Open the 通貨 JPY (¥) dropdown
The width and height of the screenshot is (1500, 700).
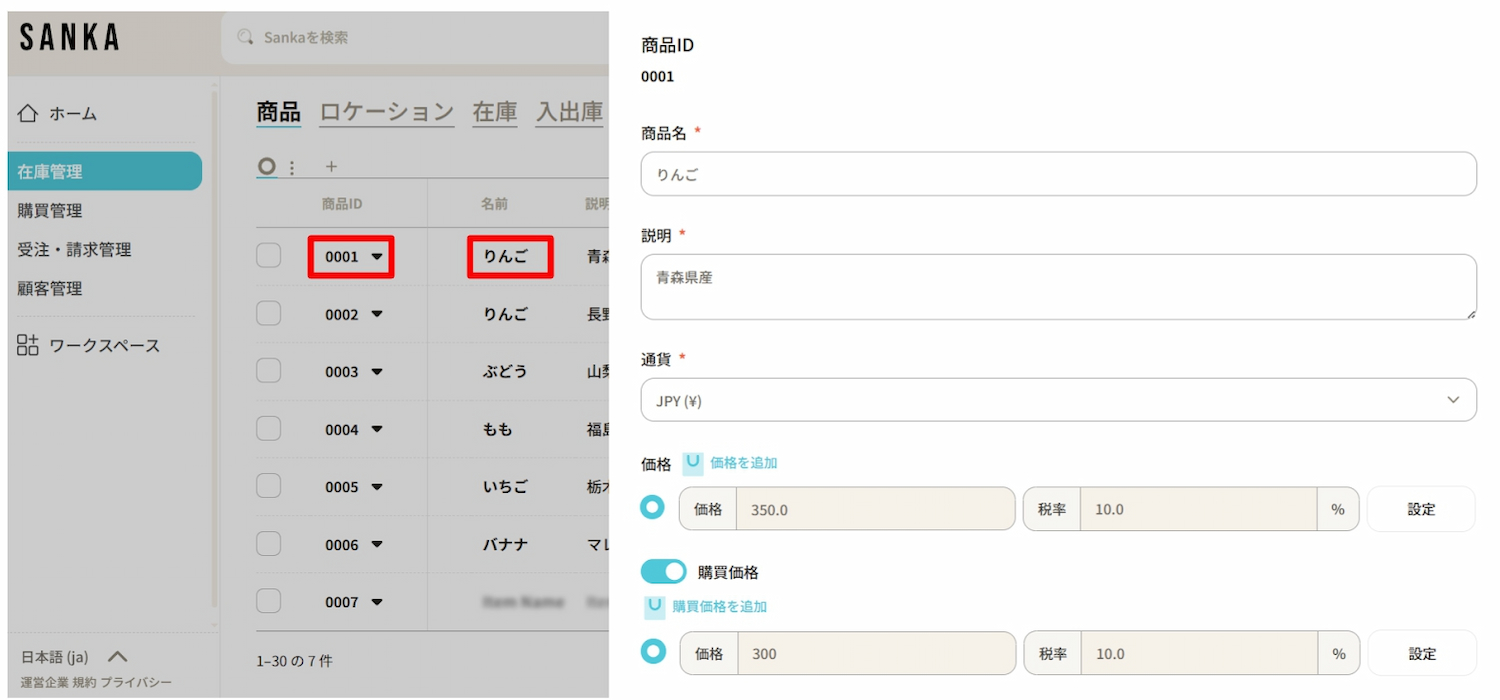(1058, 400)
